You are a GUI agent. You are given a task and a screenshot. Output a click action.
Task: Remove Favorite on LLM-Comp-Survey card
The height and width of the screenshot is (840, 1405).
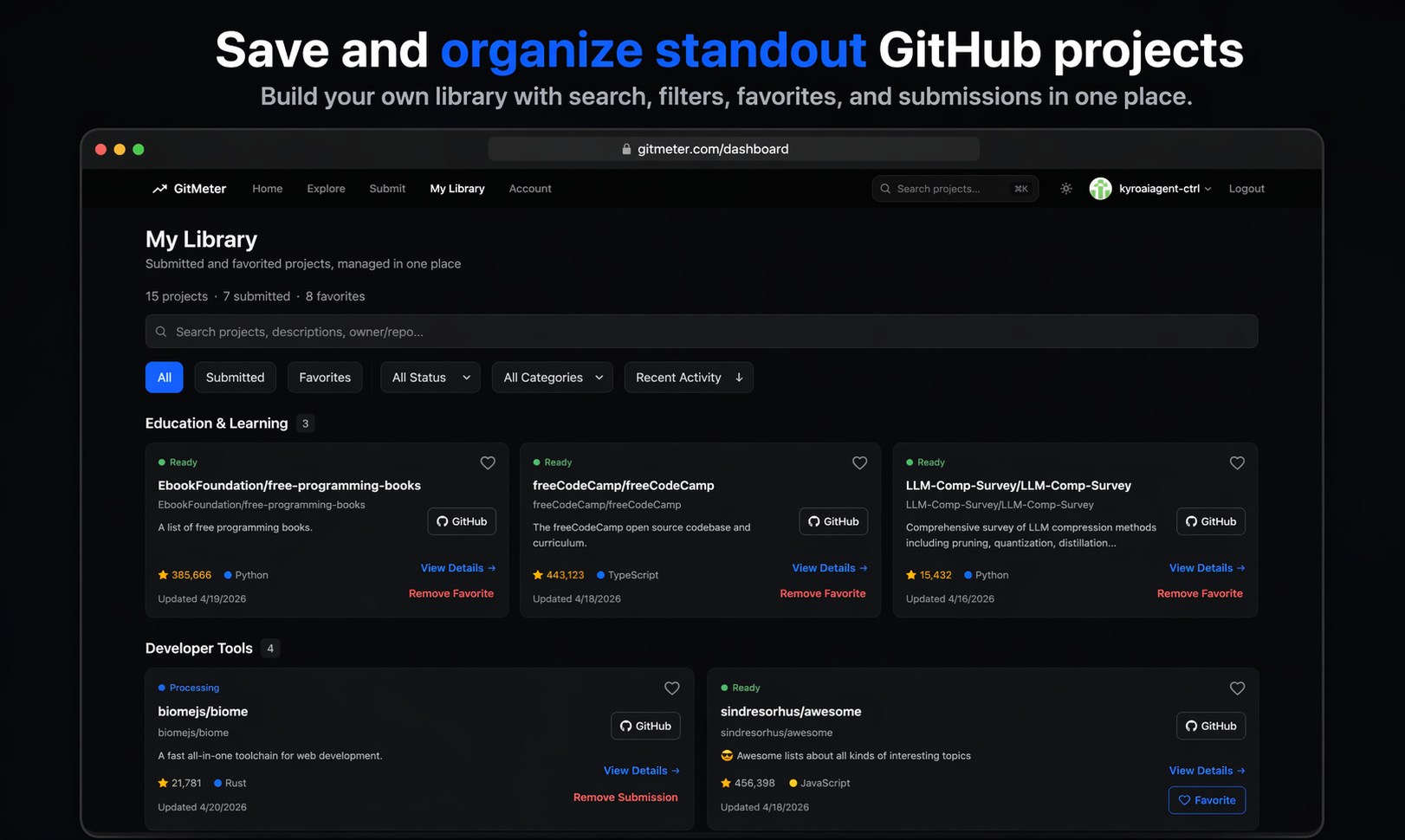1200,593
